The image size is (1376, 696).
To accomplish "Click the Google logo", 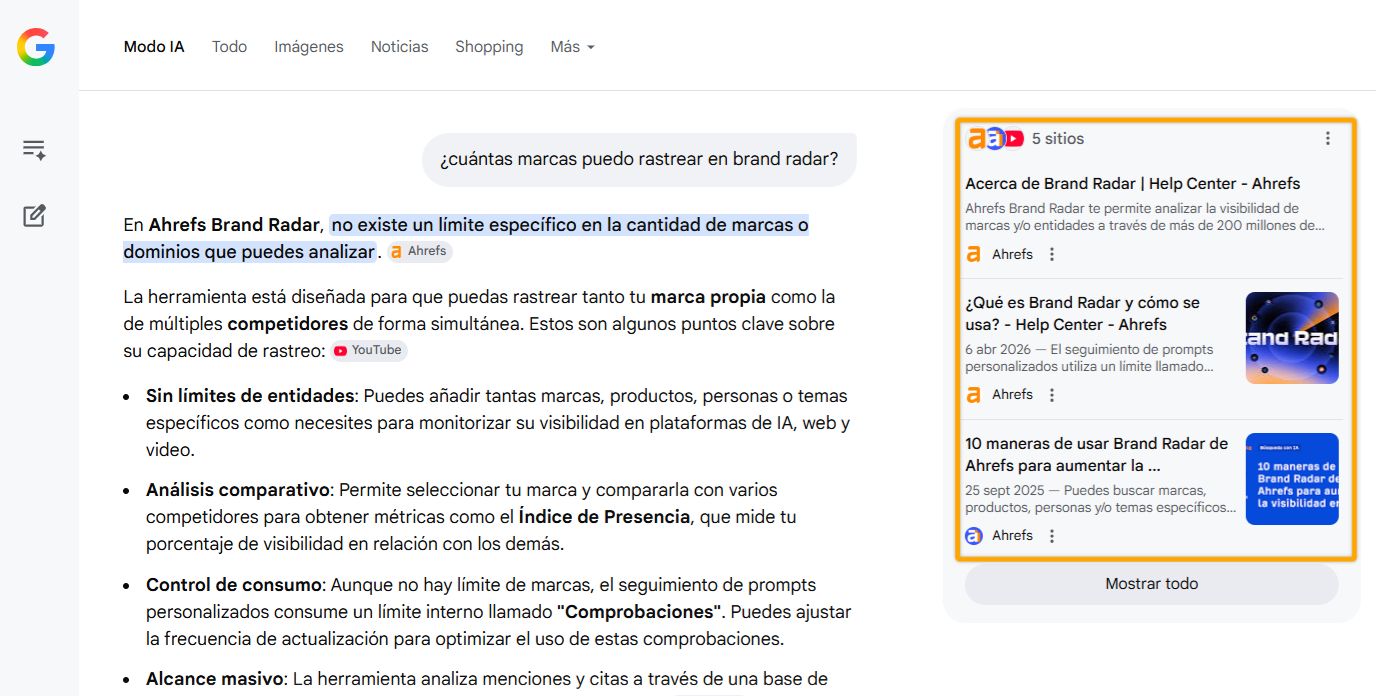I will click(x=34, y=46).
